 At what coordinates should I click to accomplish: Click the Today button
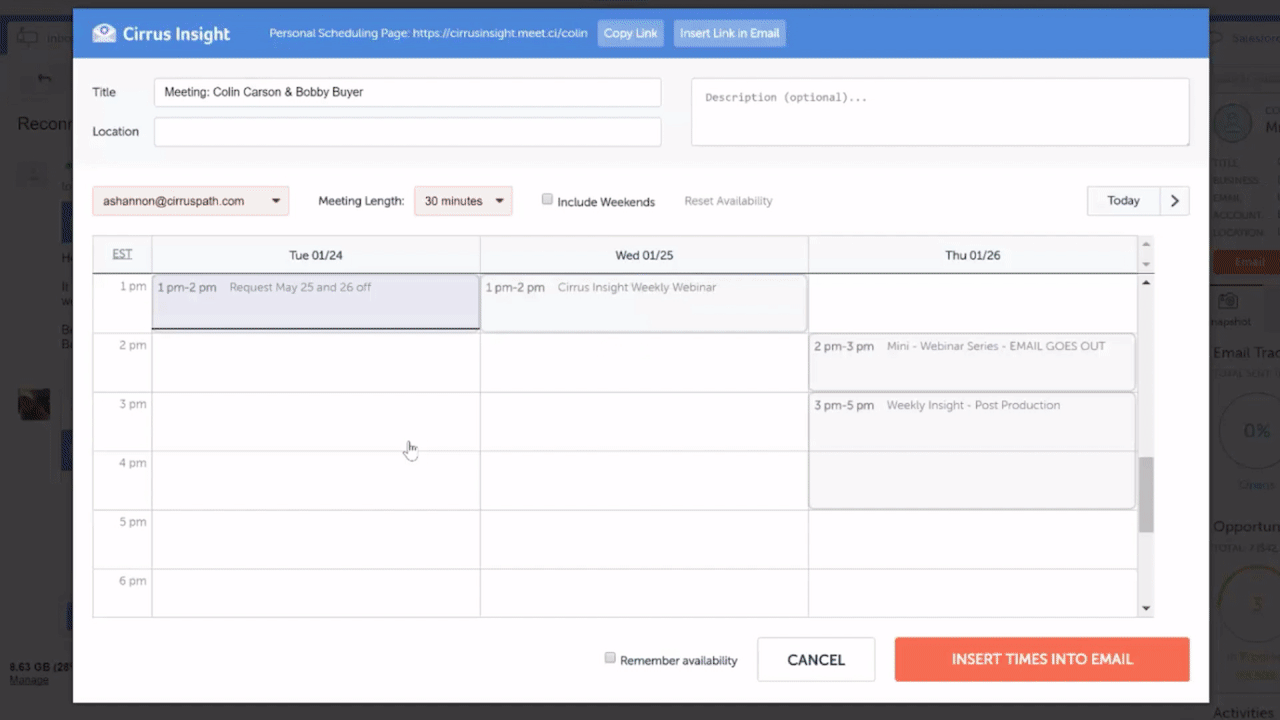click(1123, 201)
